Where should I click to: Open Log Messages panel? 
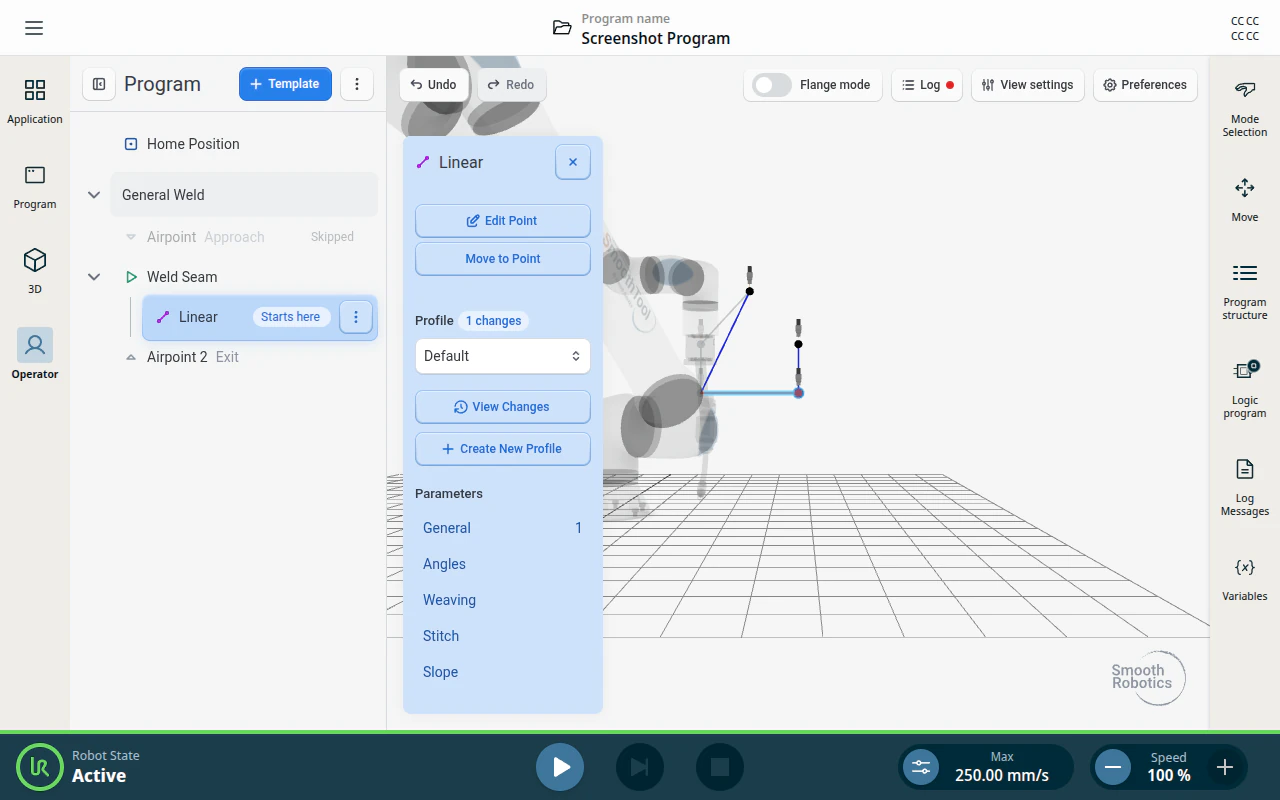pyautogui.click(x=1244, y=488)
